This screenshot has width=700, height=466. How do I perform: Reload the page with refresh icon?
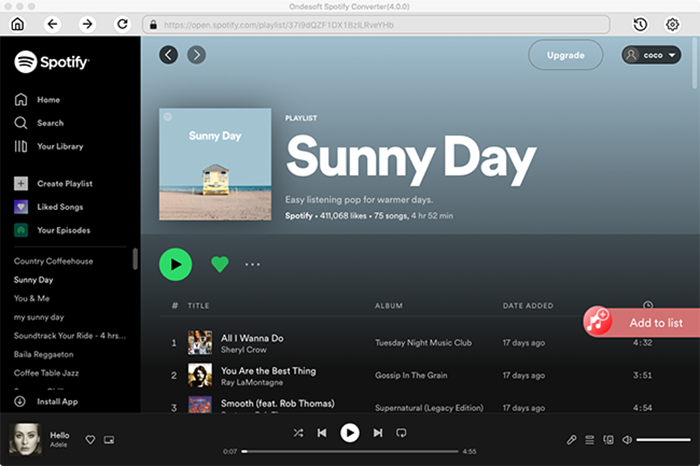[122, 24]
